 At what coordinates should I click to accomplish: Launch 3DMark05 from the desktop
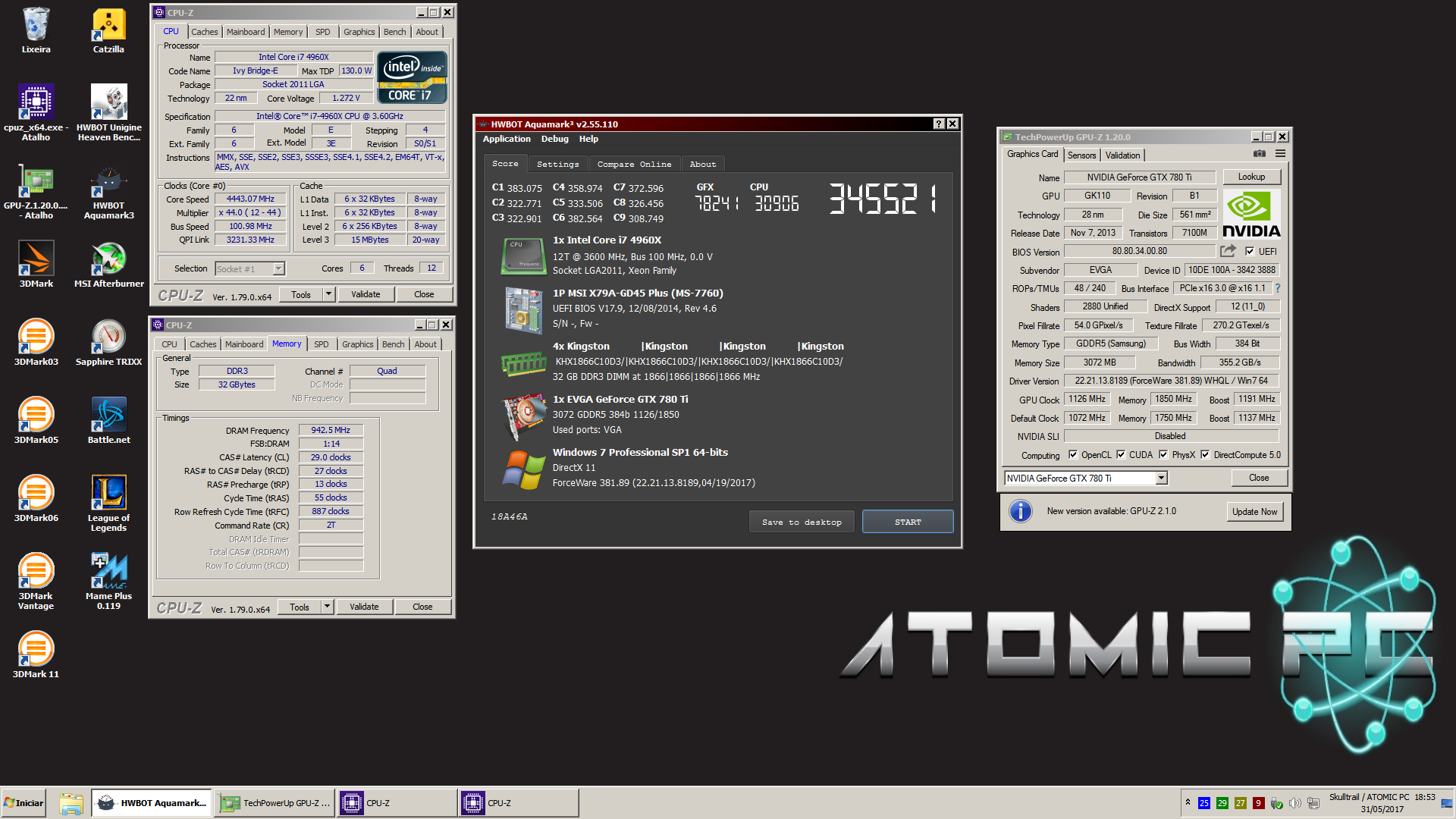(x=36, y=420)
